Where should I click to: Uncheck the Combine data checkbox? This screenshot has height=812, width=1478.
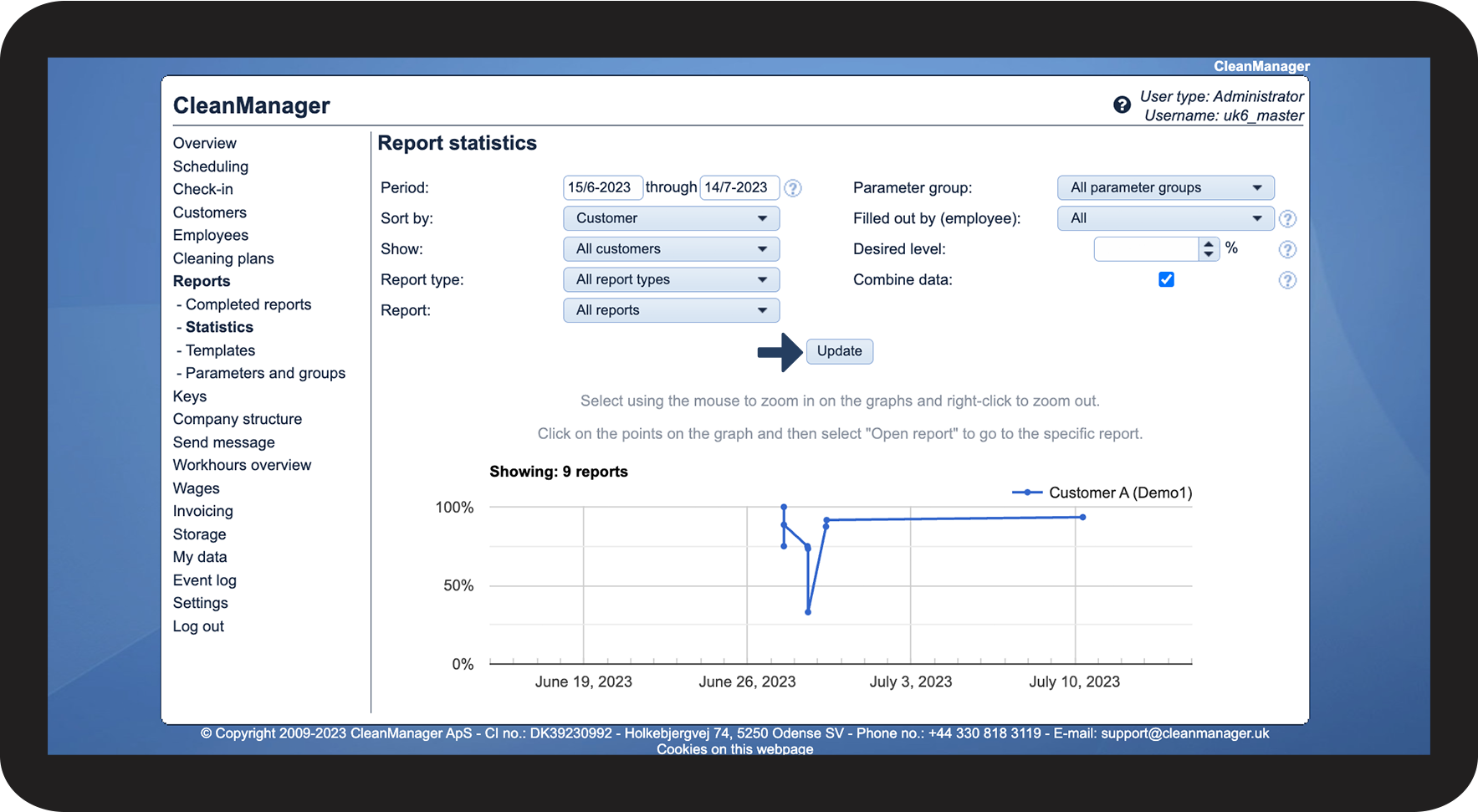(x=1166, y=279)
